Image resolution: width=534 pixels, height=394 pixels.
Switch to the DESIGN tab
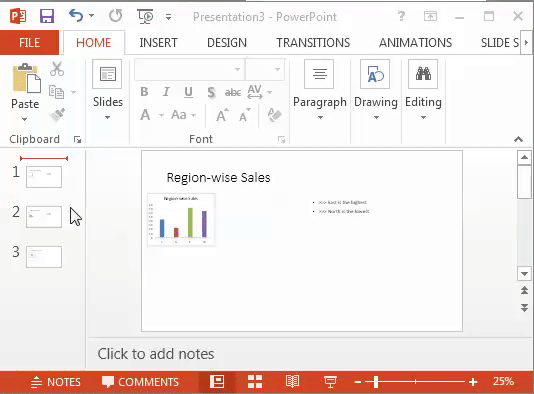point(227,43)
